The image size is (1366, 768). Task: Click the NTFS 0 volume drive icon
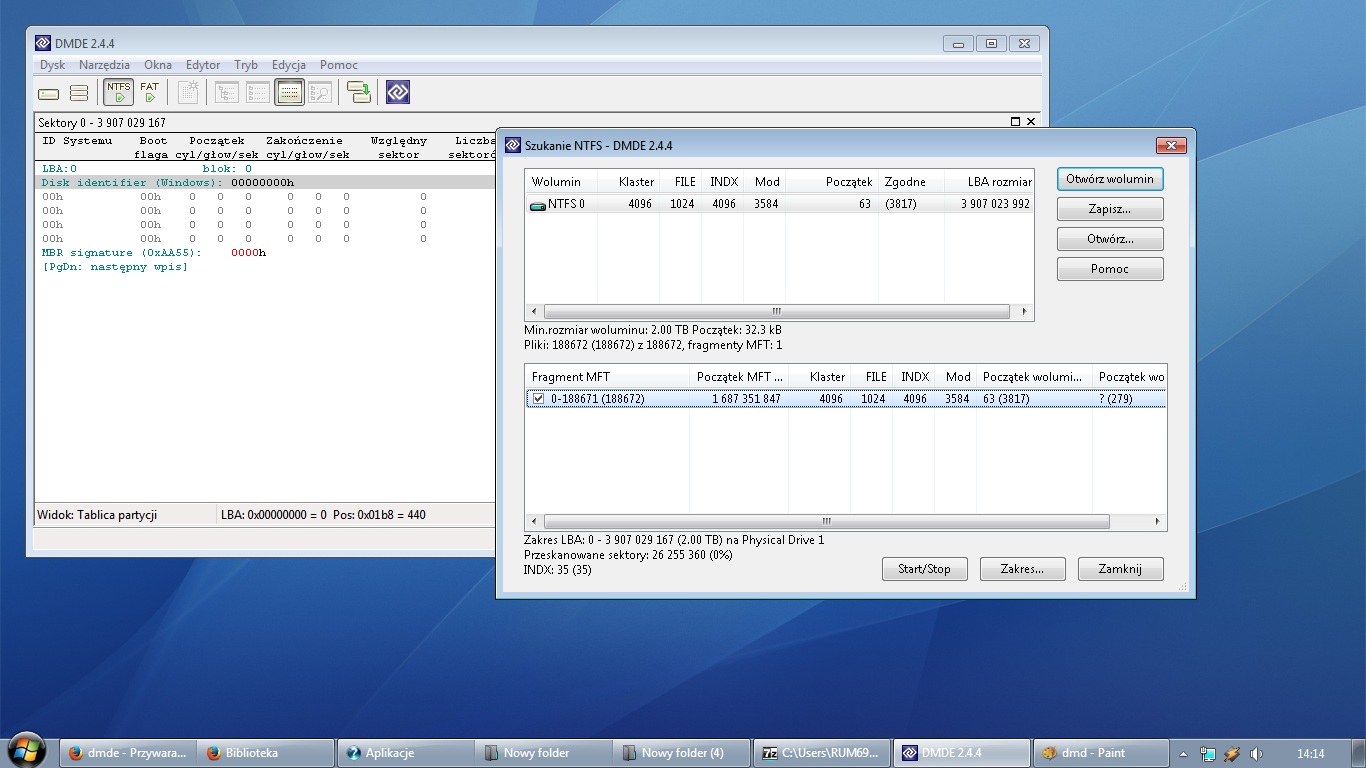coord(538,204)
